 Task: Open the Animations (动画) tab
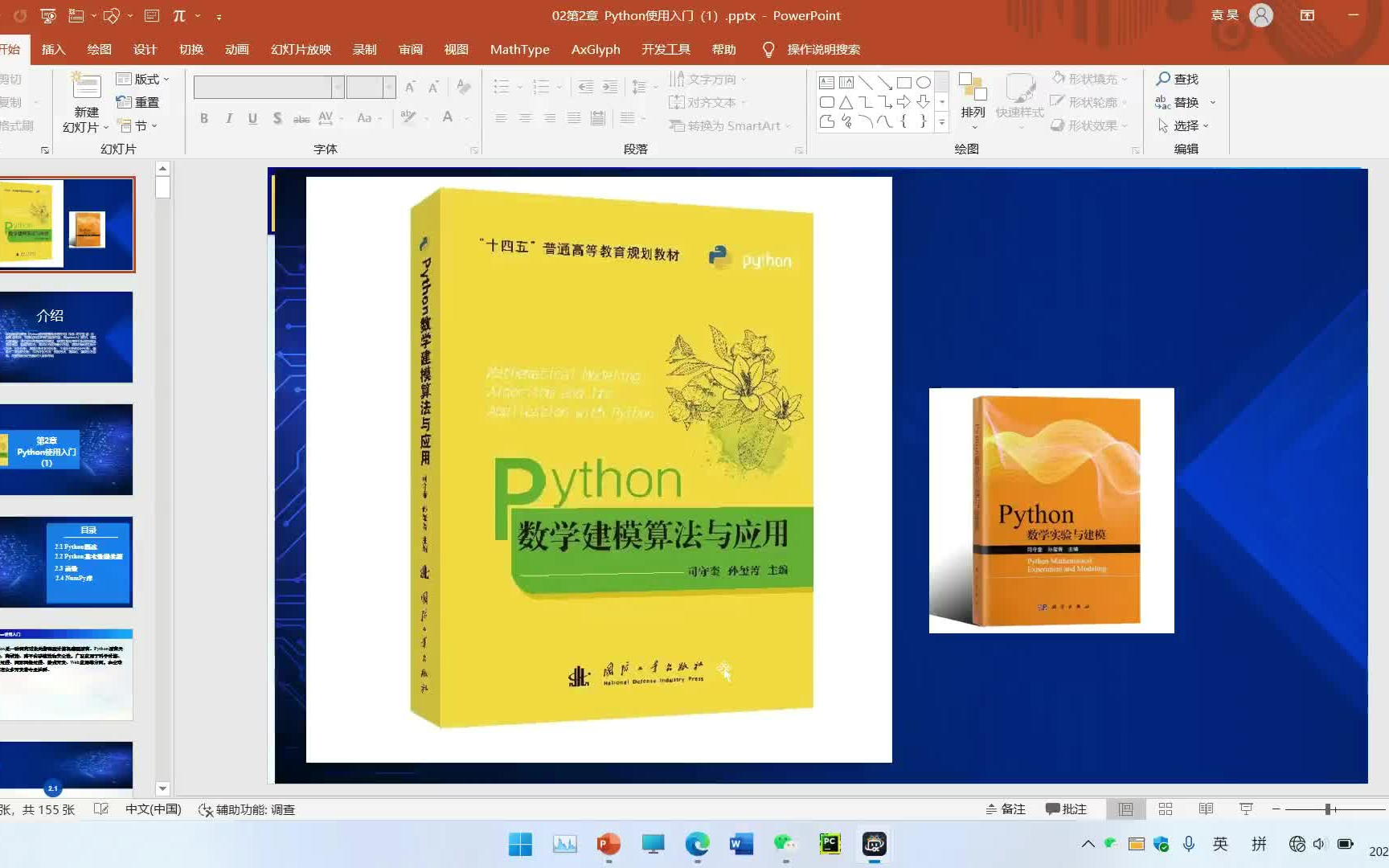[x=236, y=49]
